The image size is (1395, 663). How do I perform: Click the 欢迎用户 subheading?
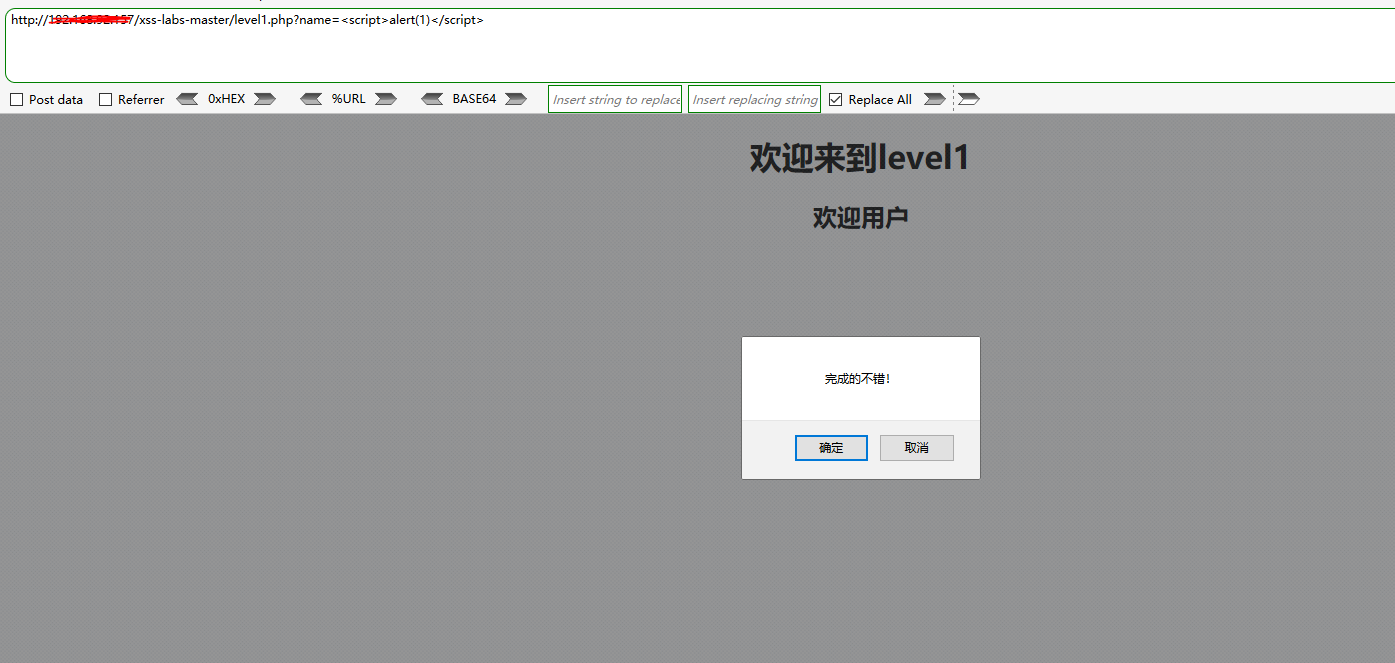pyautogui.click(x=860, y=217)
